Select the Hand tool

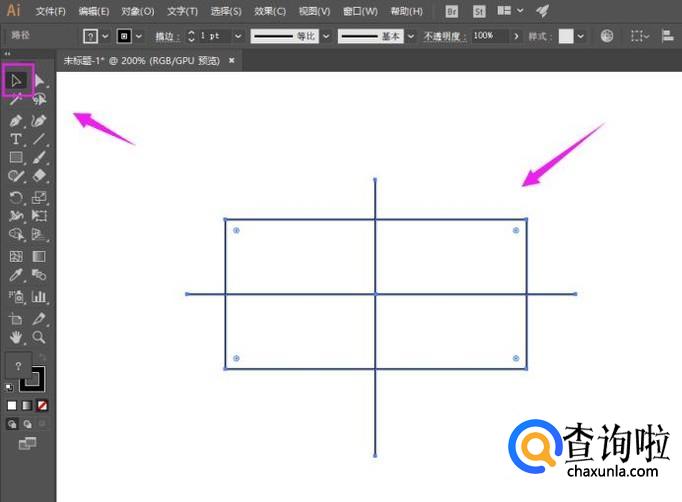click(x=16, y=337)
